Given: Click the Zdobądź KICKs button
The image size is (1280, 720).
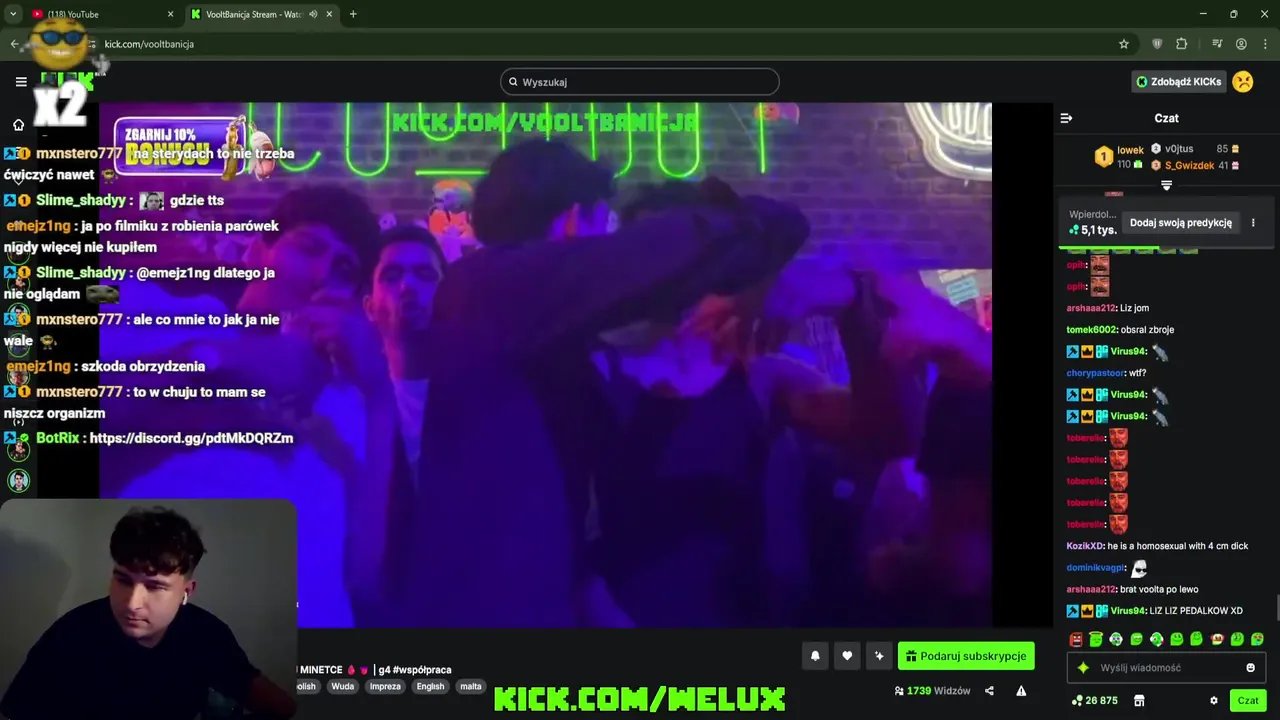Looking at the screenshot, I should click(1178, 82).
